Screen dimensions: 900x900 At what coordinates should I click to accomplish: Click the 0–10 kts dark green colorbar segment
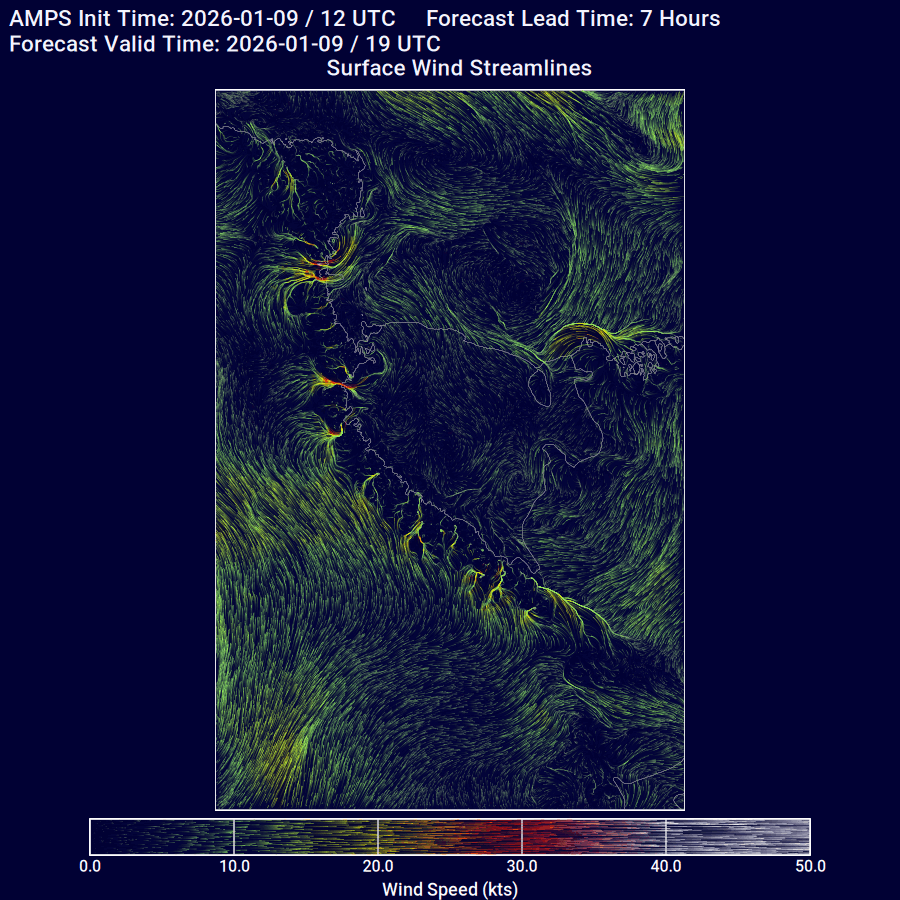pyautogui.click(x=162, y=837)
